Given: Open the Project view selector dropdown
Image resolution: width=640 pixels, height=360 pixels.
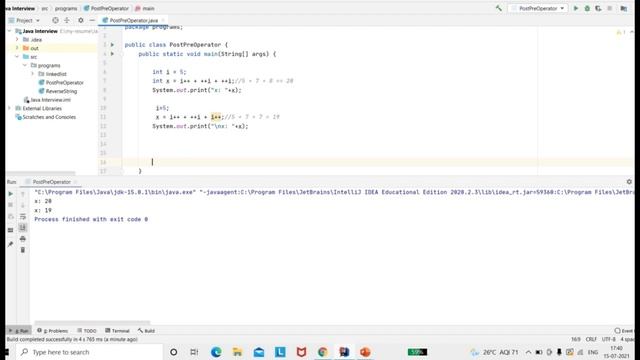Looking at the screenshot, I should 24,20.
